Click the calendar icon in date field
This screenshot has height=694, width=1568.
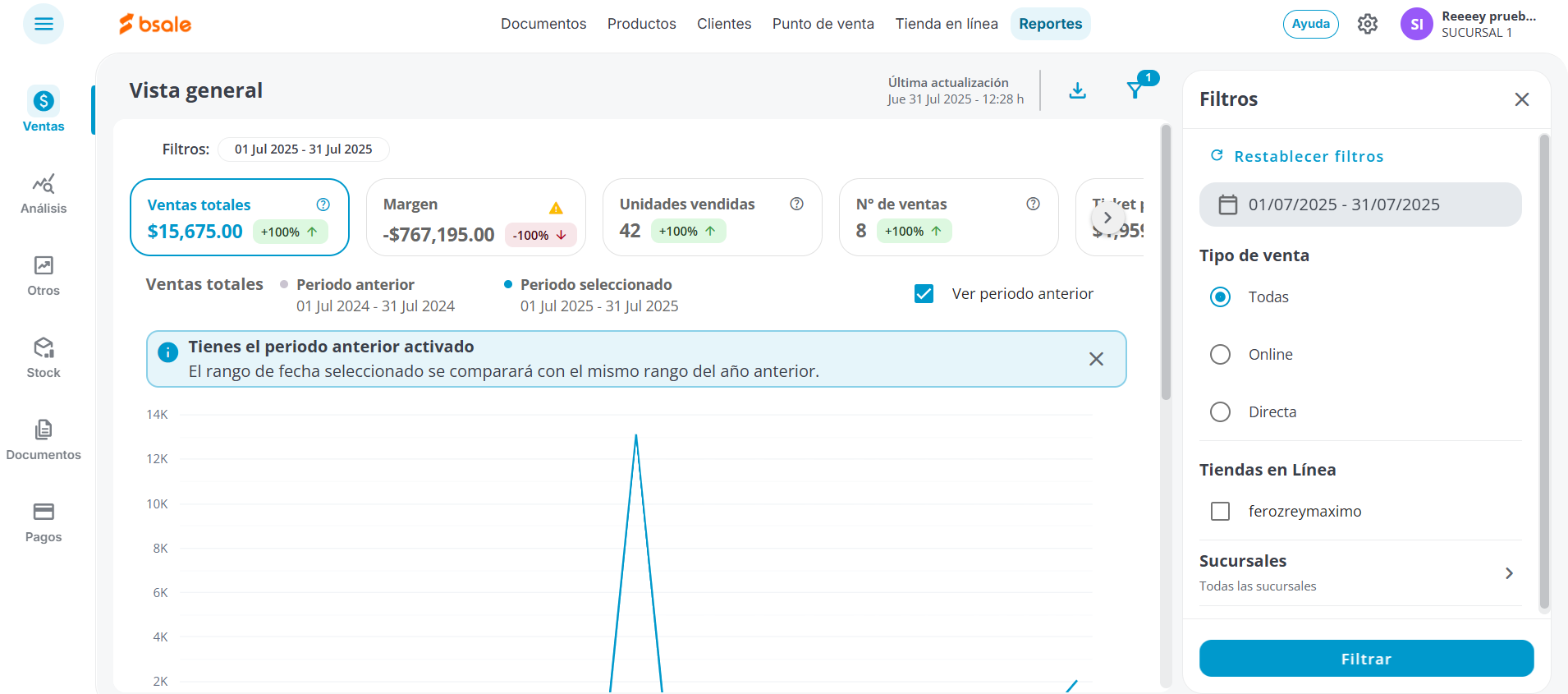[1227, 205]
